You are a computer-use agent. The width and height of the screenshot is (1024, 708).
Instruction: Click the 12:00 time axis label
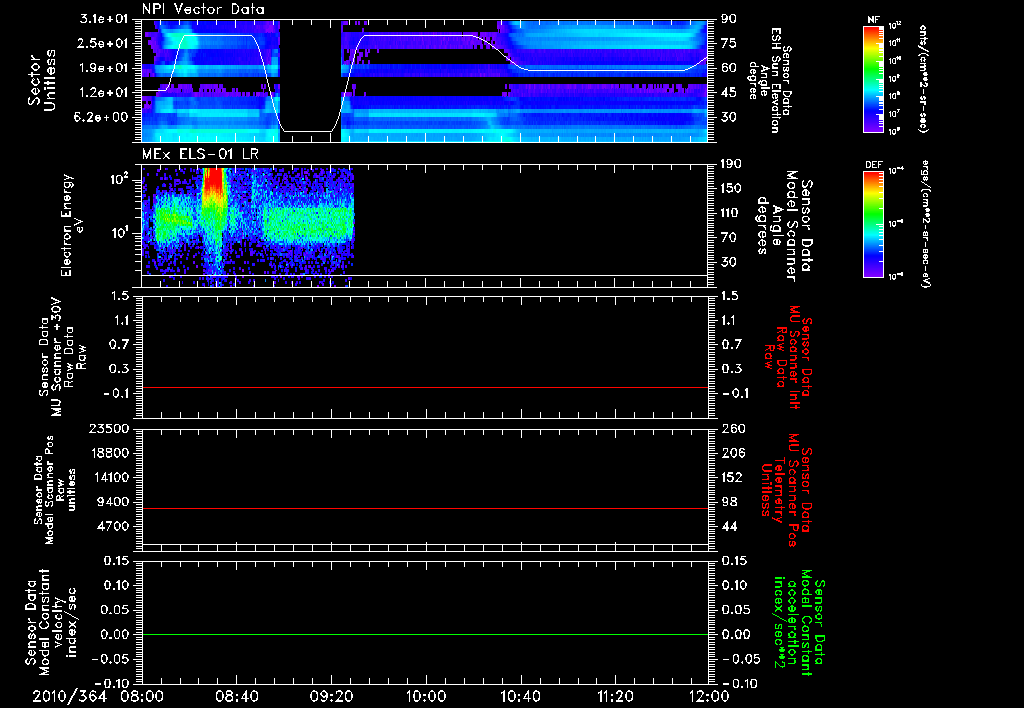point(709,696)
